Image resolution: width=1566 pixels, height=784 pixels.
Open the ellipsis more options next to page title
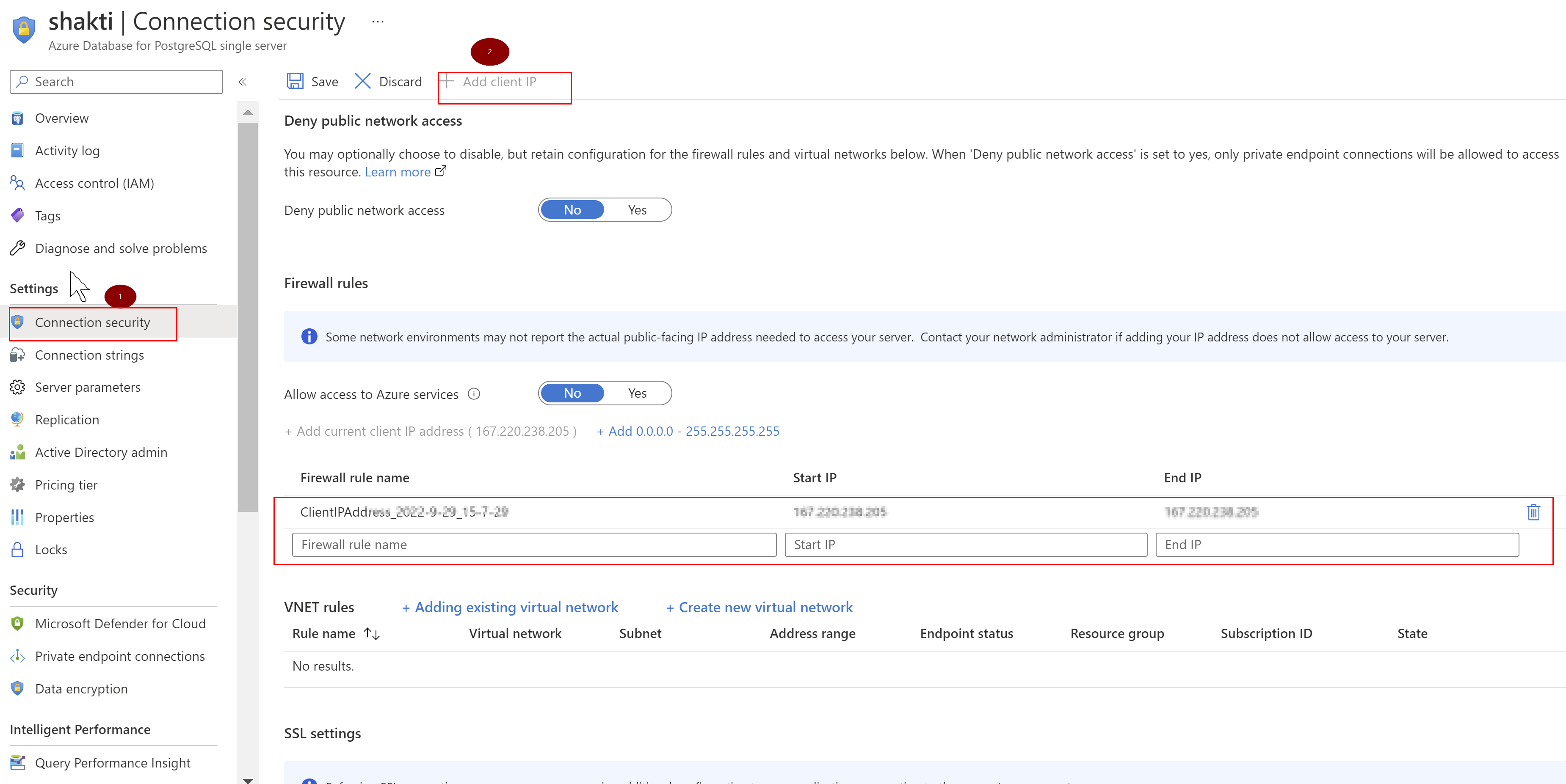pos(378,22)
